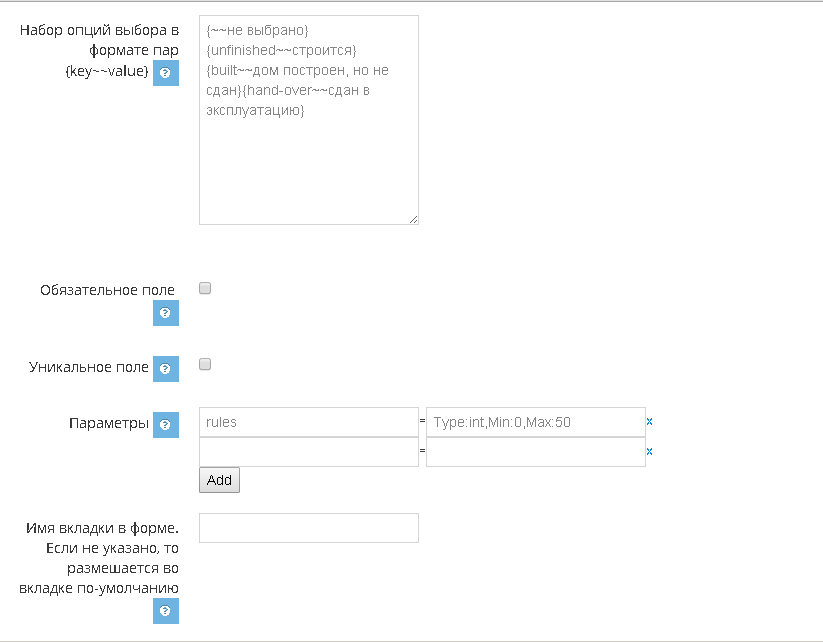Click the form tab name input field
Screen dimensions: 823x642
(309, 528)
